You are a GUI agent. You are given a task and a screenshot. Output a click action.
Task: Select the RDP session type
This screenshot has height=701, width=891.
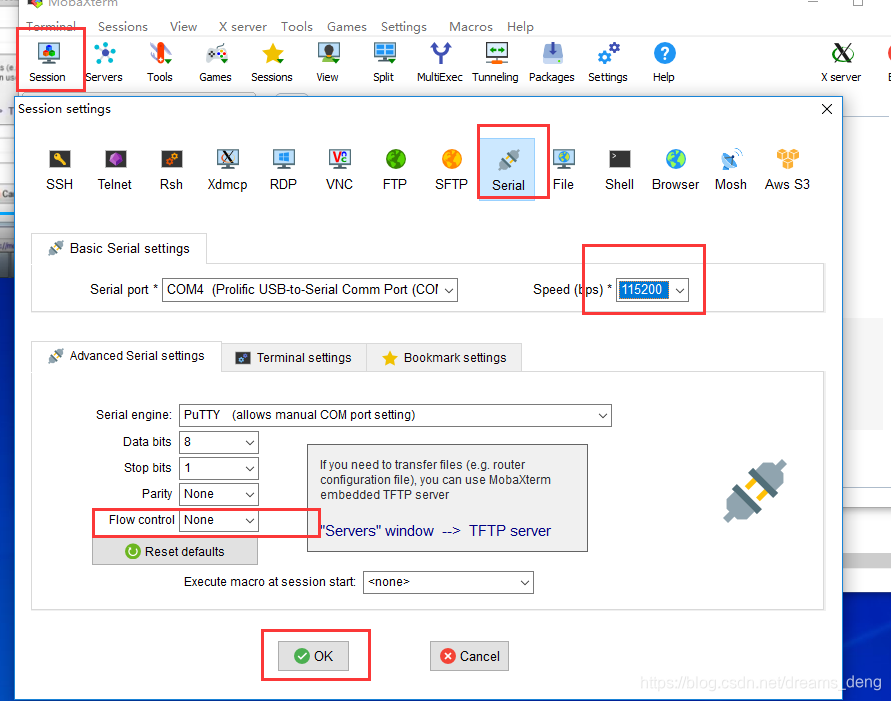pyautogui.click(x=283, y=170)
